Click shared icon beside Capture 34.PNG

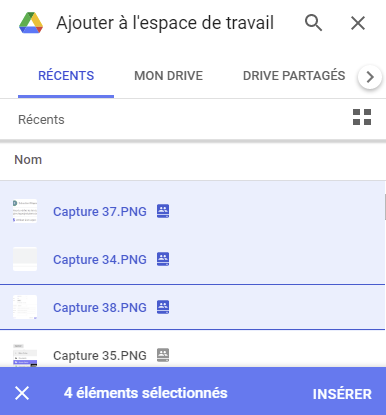pos(163,259)
